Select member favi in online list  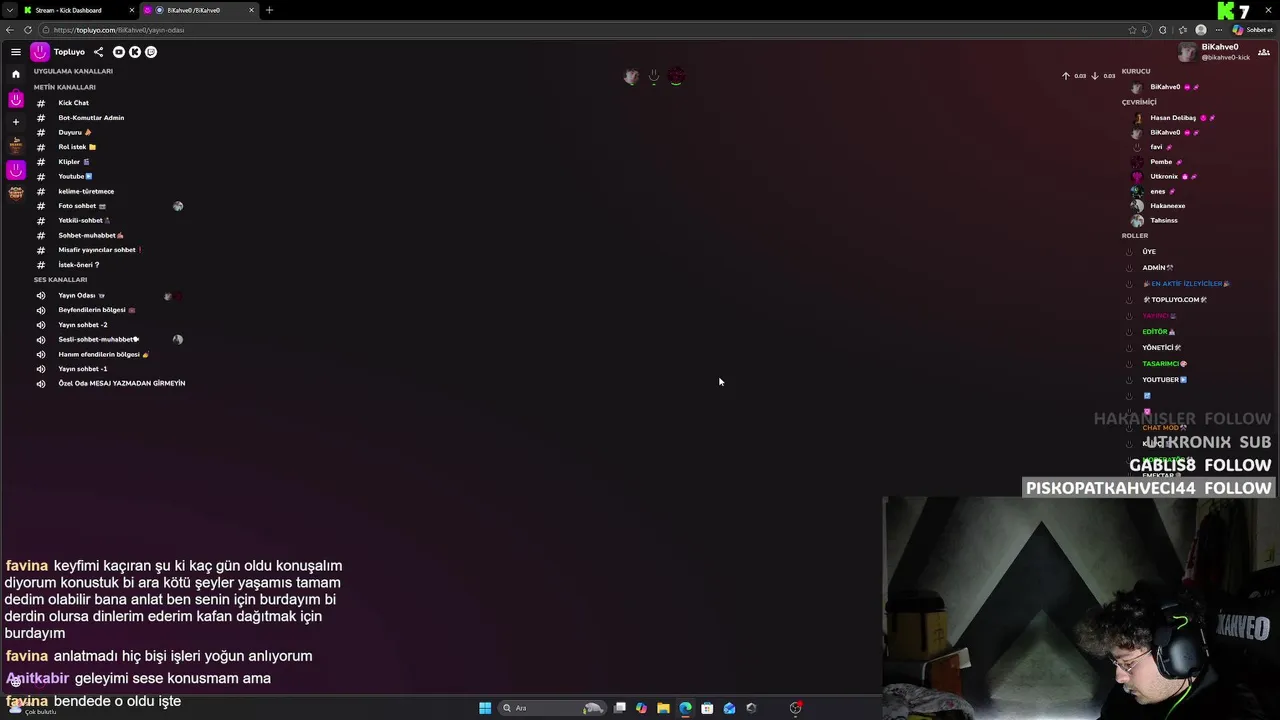tap(1156, 147)
